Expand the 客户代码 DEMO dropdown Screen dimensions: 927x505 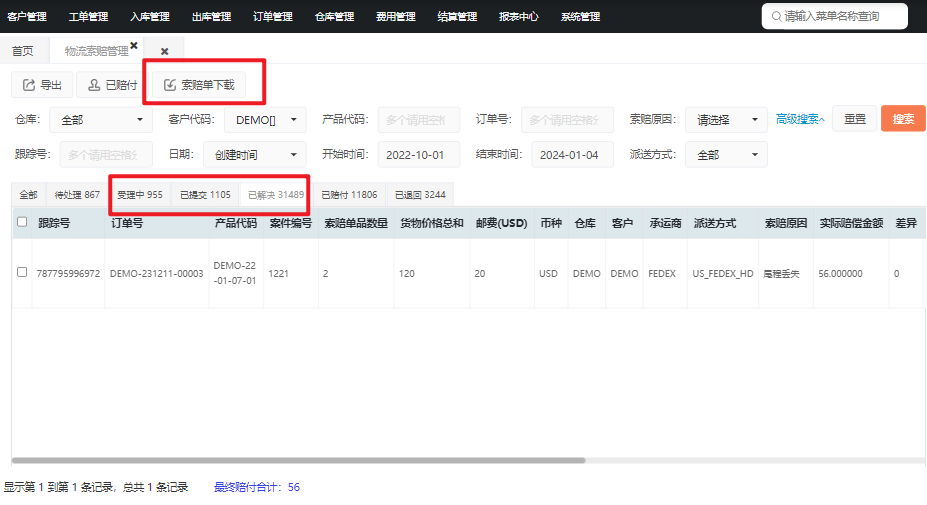click(265, 120)
